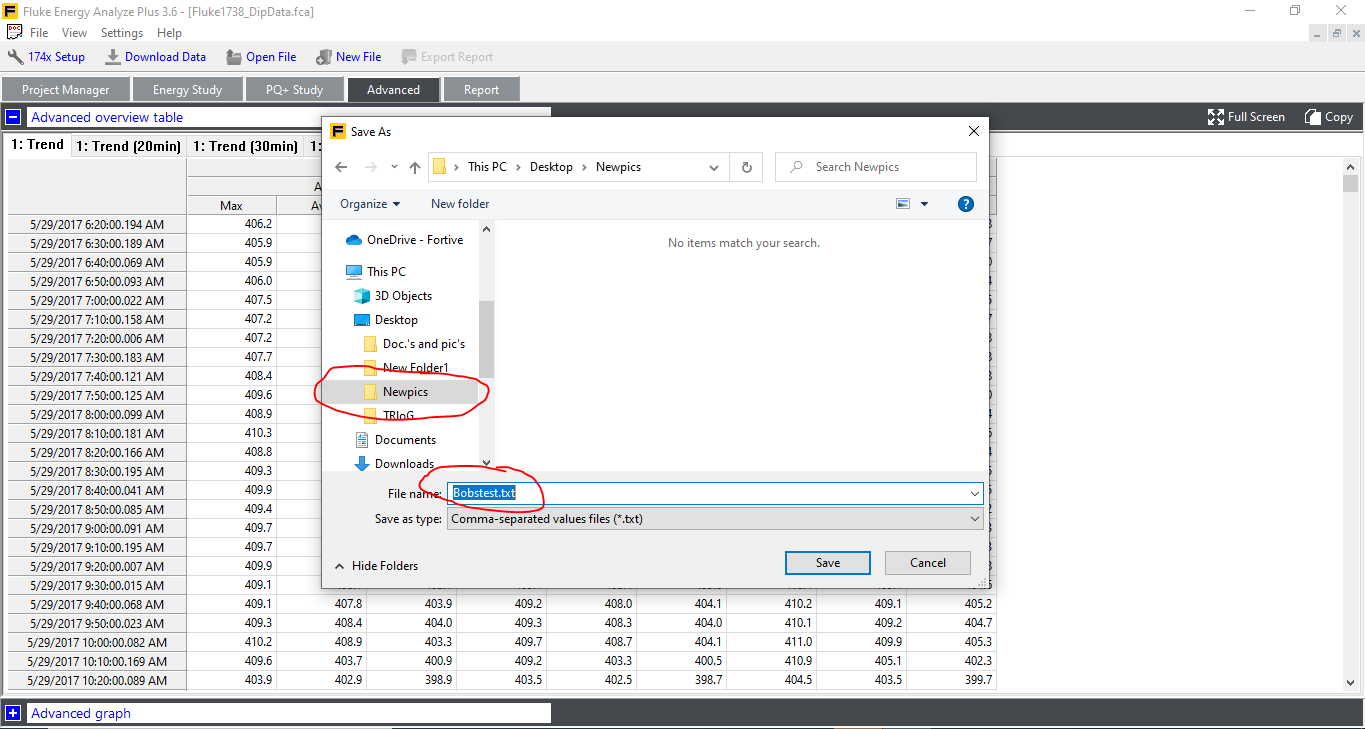Collapse the pane with Hide Folders

point(376,566)
